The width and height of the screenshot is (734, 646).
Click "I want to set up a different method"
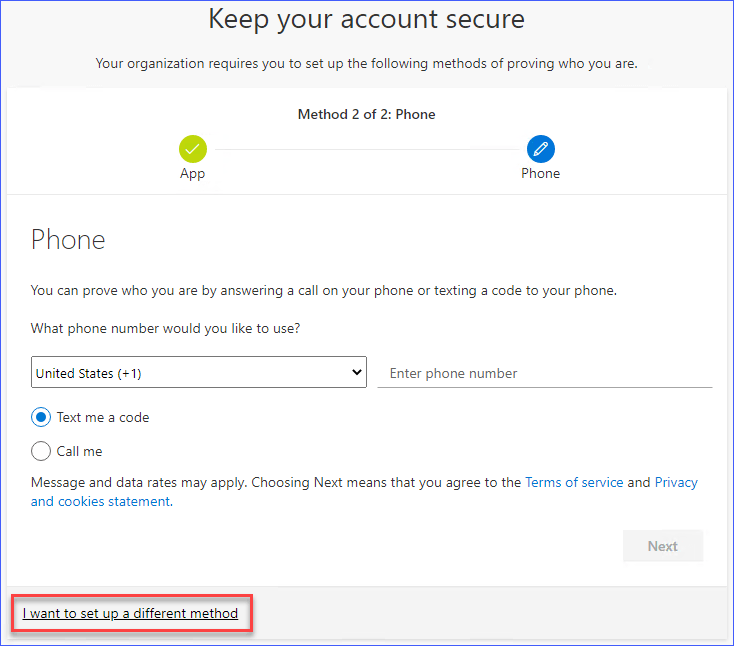click(130, 613)
